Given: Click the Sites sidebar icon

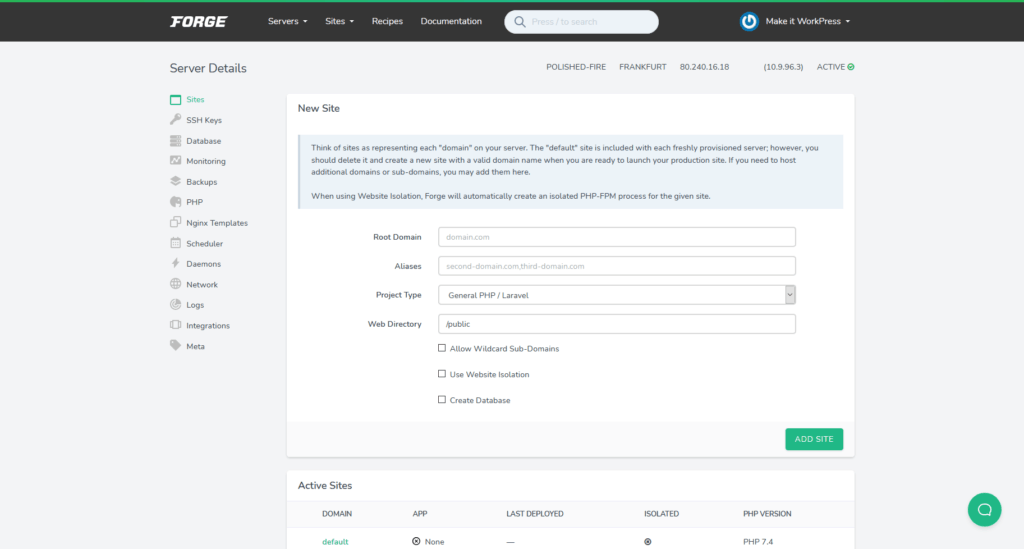Looking at the screenshot, I should [175, 100].
